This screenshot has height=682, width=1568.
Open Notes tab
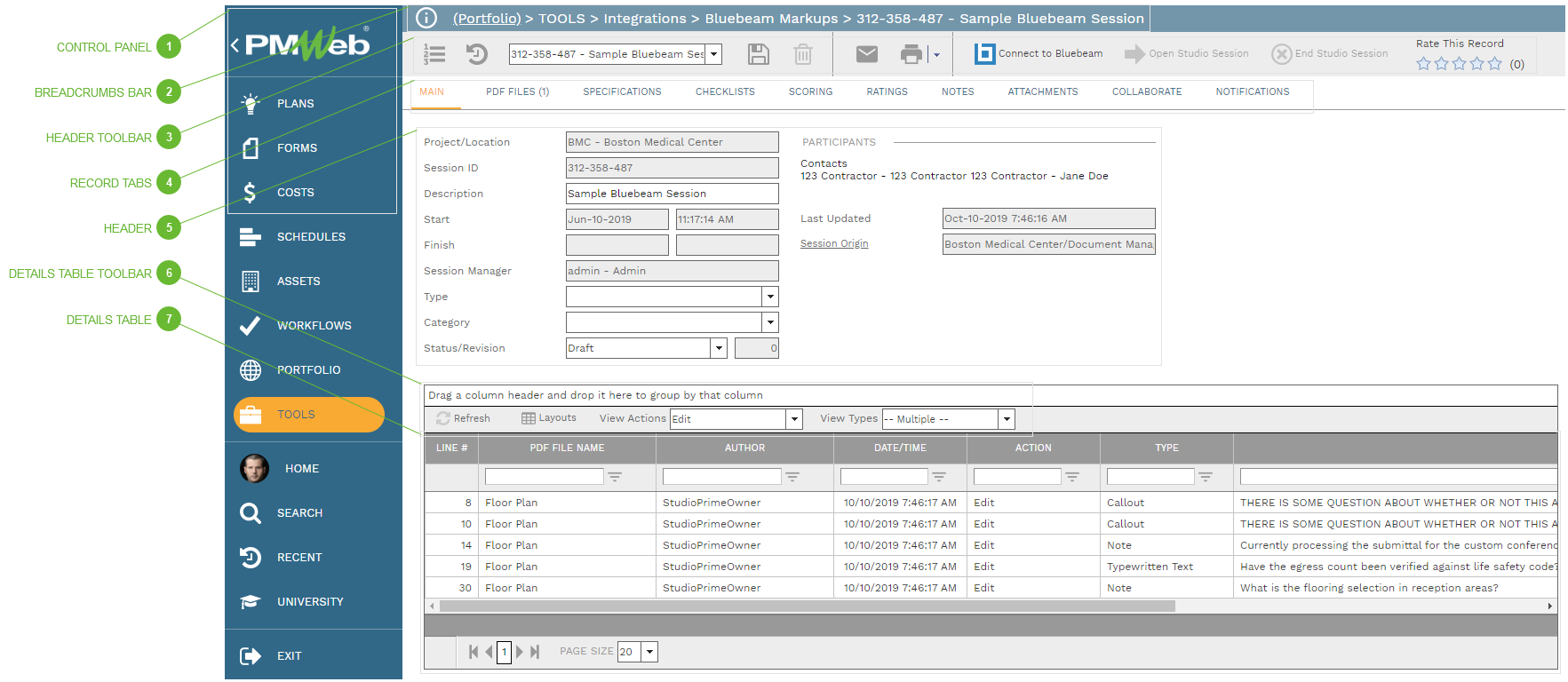958,92
